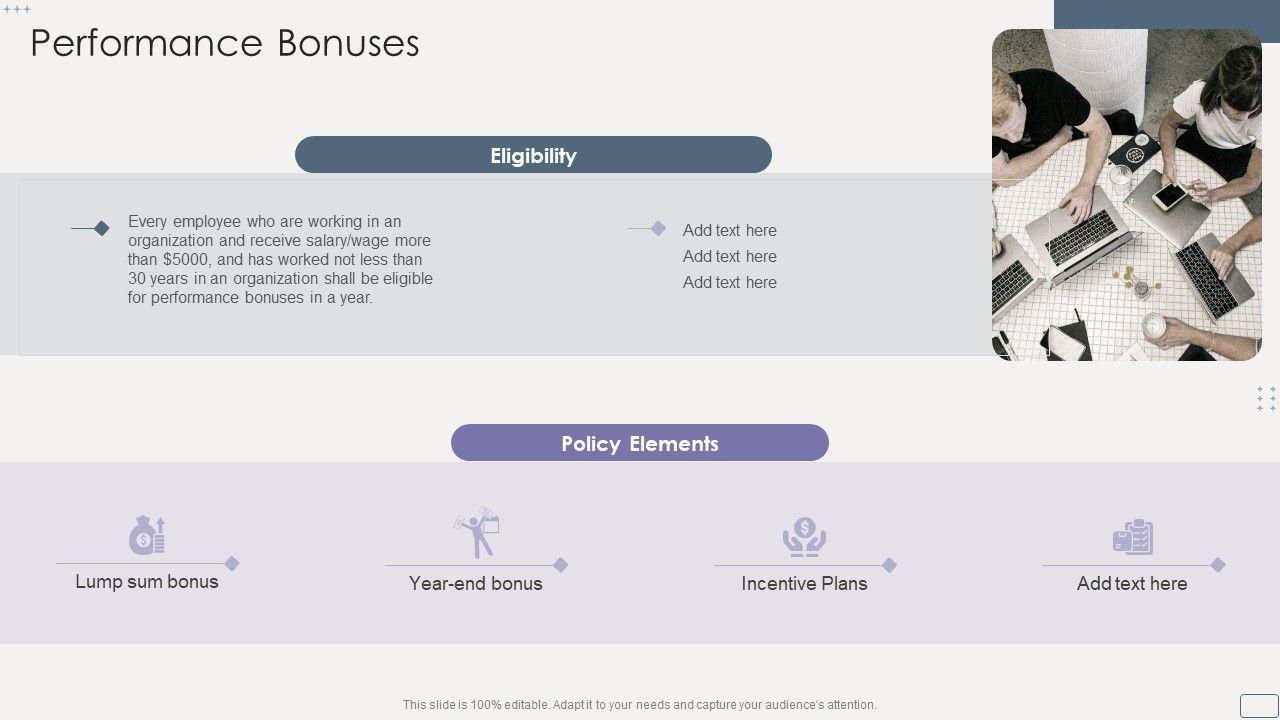
Task: Click the diamond marker beside Lump sum bonus
Action: [232, 563]
